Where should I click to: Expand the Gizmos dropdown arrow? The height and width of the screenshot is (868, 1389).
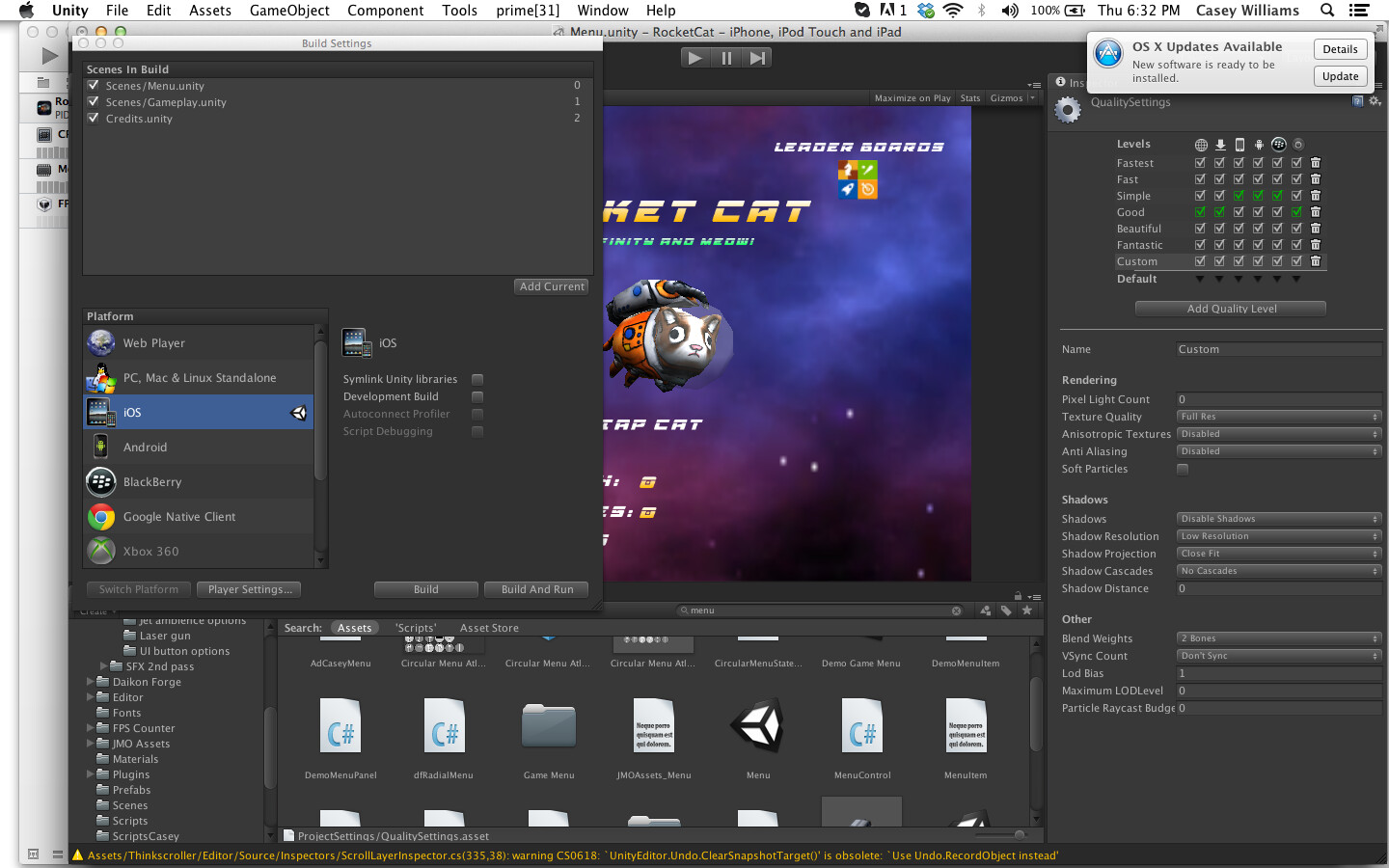coord(1032,97)
